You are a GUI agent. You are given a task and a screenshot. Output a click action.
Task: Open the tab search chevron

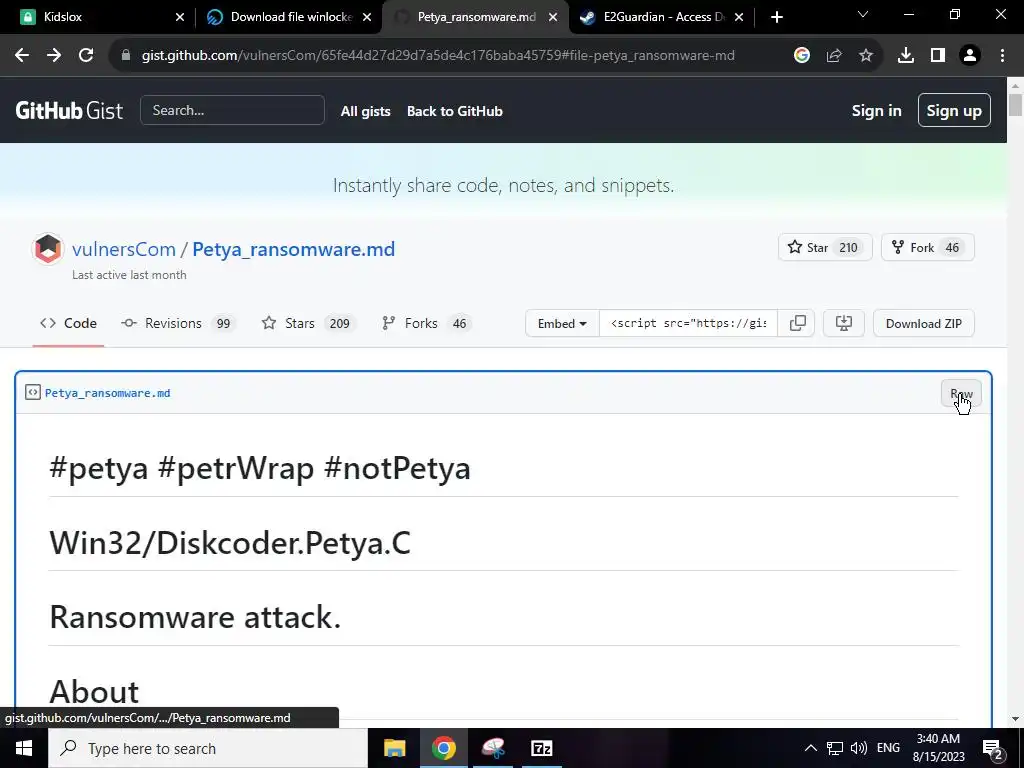[862, 16]
